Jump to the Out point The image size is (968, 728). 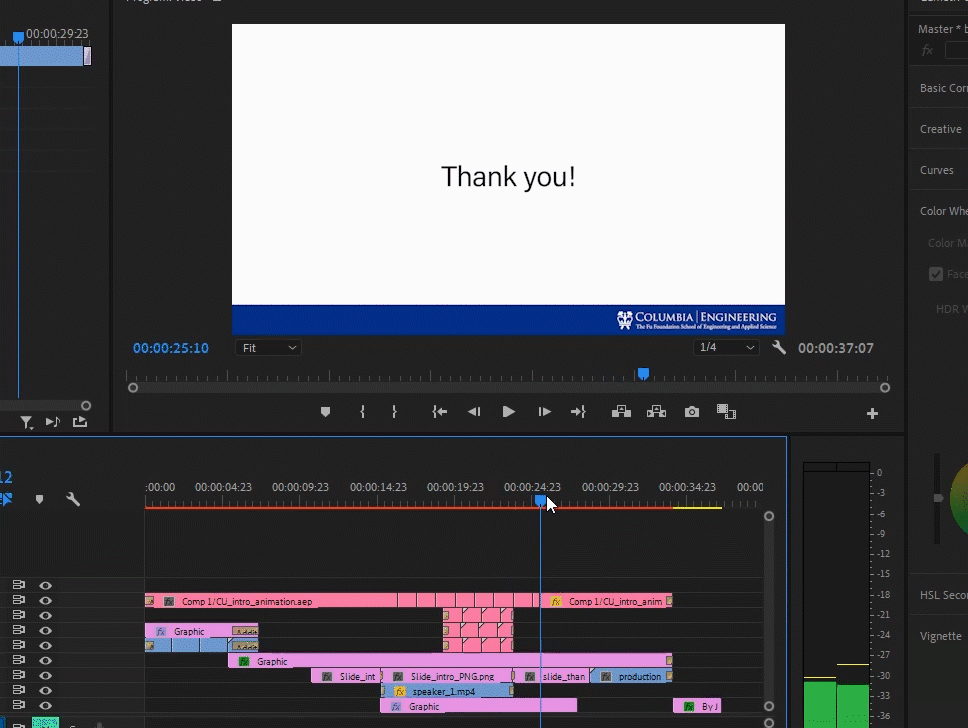tap(578, 412)
